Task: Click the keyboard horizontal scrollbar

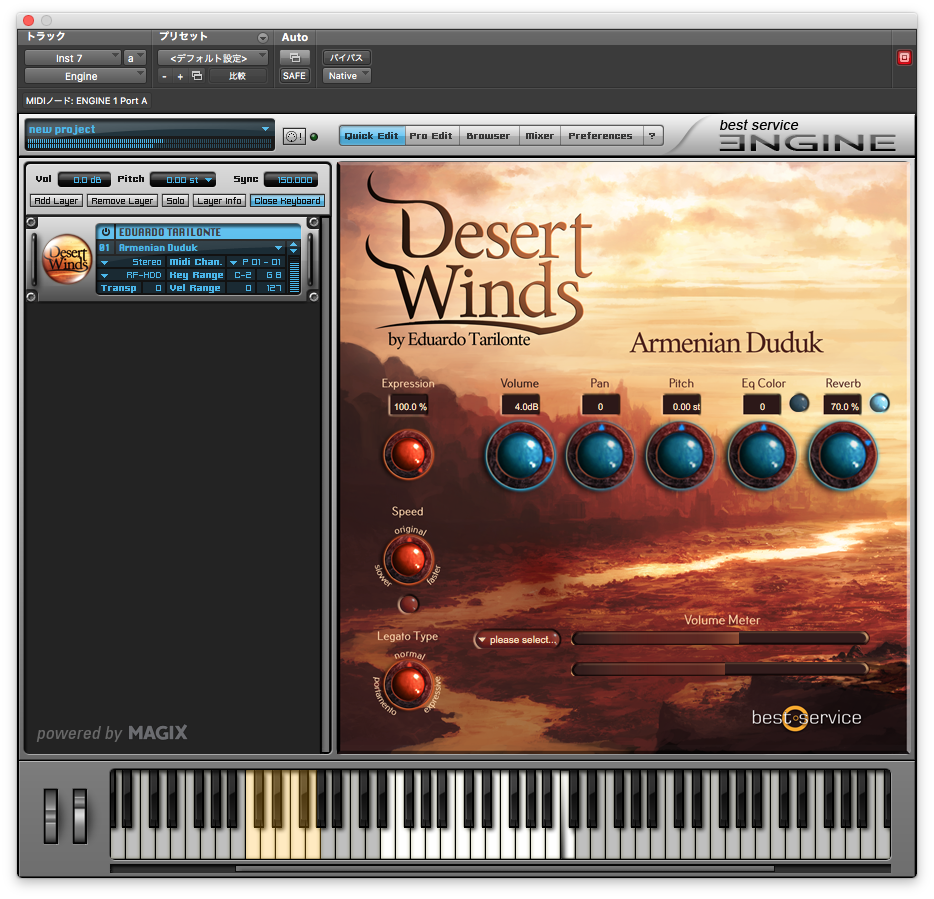Action: (505, 869)
